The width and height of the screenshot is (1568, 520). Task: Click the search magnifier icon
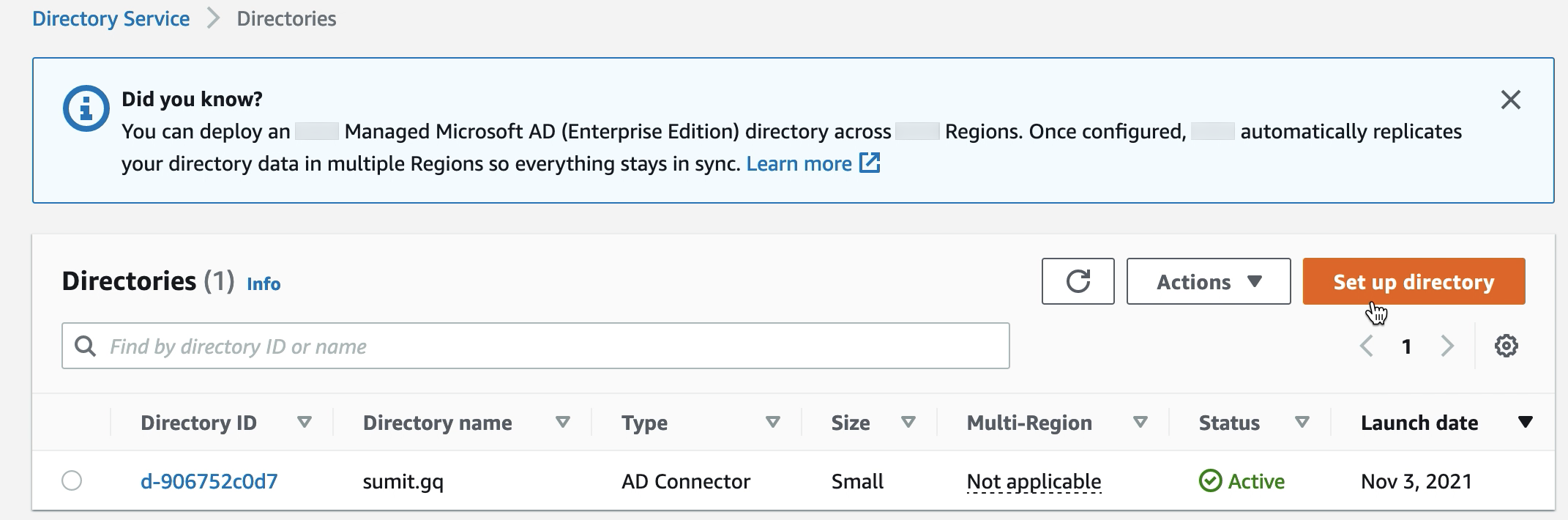tap(86, 346)
